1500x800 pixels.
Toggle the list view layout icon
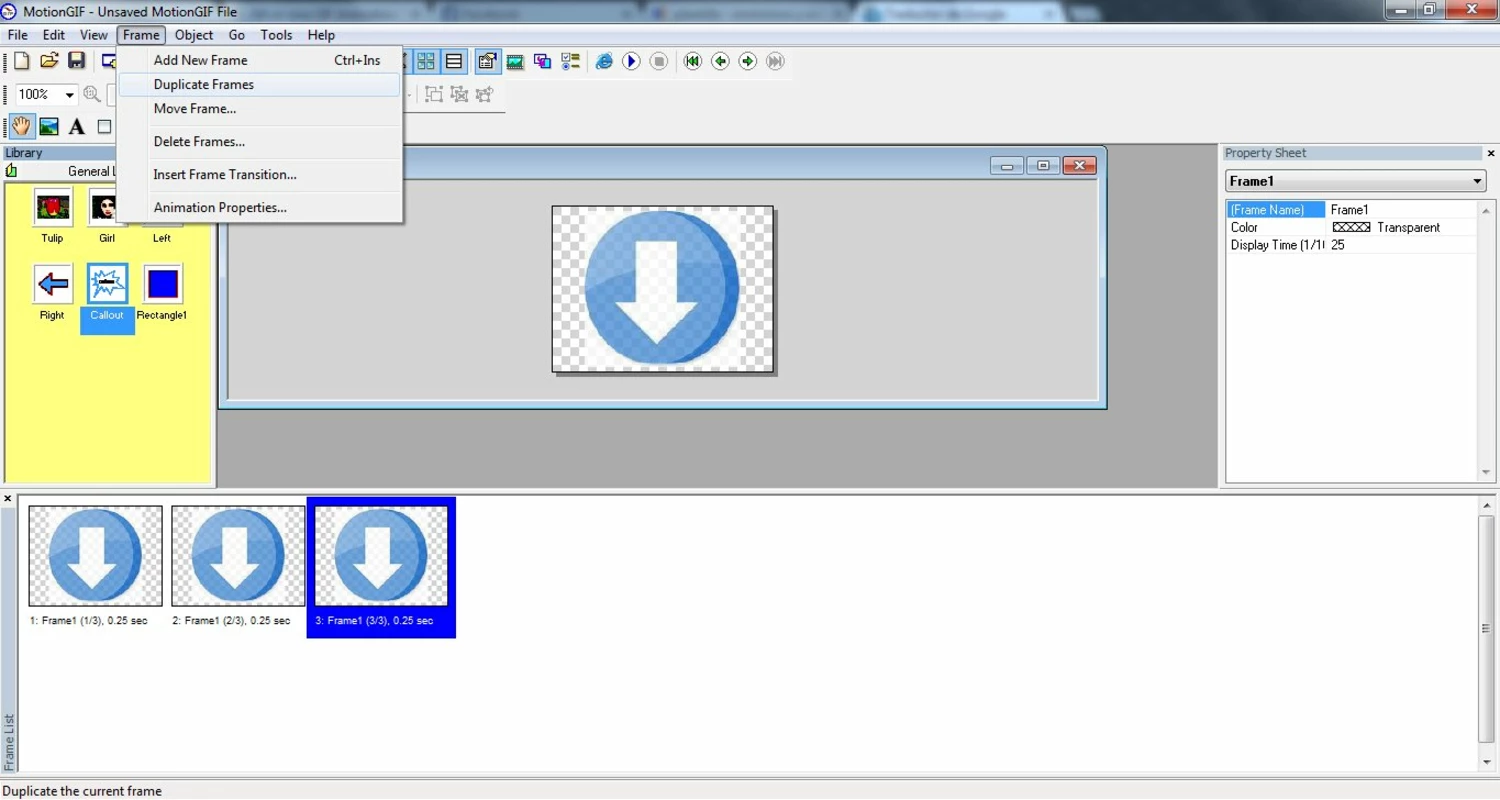(x=454, y=61)
